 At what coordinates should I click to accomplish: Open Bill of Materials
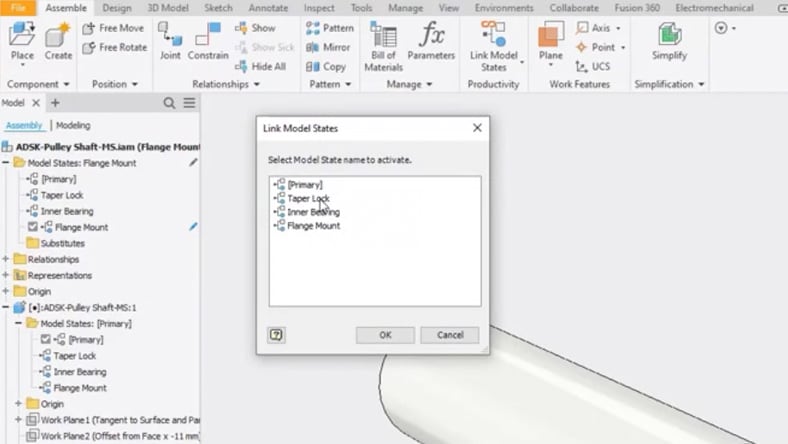[x=383, y=46]
